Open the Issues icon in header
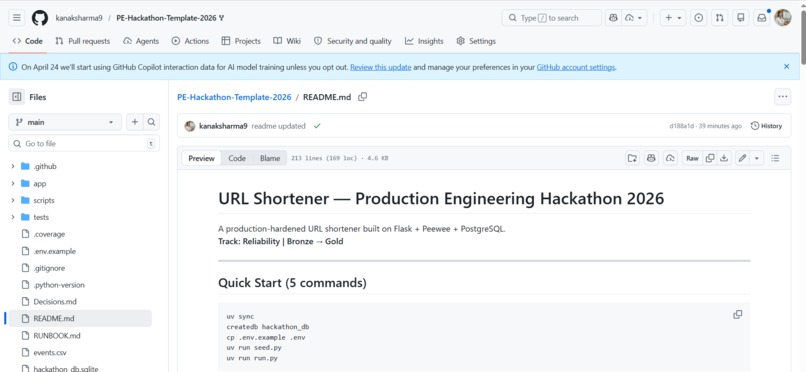 699,18
